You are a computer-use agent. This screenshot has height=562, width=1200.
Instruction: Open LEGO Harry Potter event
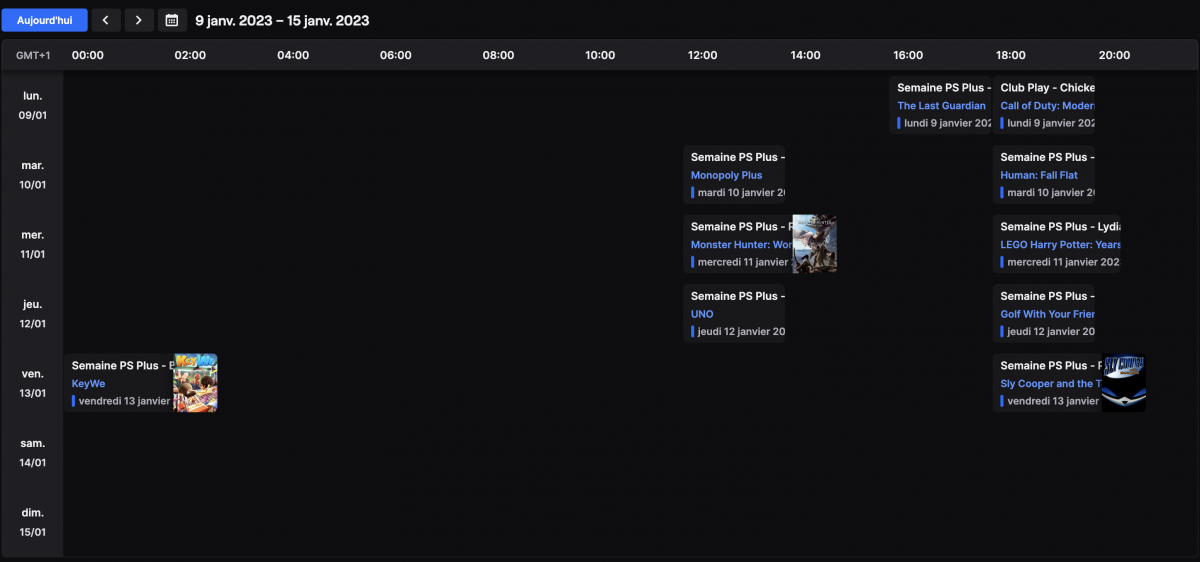(1057, 244)
